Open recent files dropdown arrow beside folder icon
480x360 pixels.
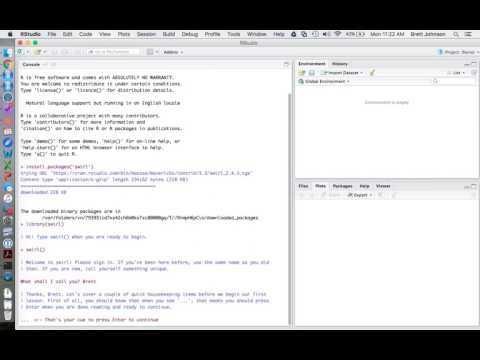(x=45, y=52)
